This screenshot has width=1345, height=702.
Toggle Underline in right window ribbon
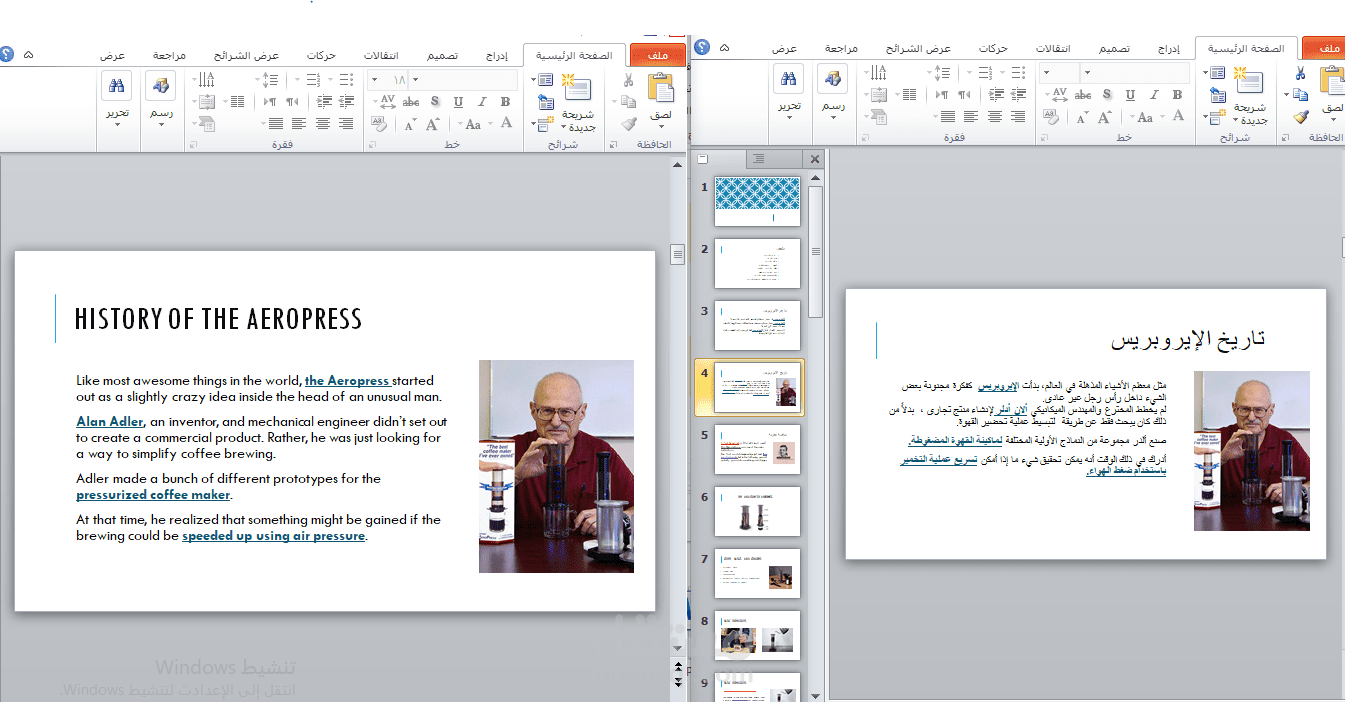pos(1130,95)
